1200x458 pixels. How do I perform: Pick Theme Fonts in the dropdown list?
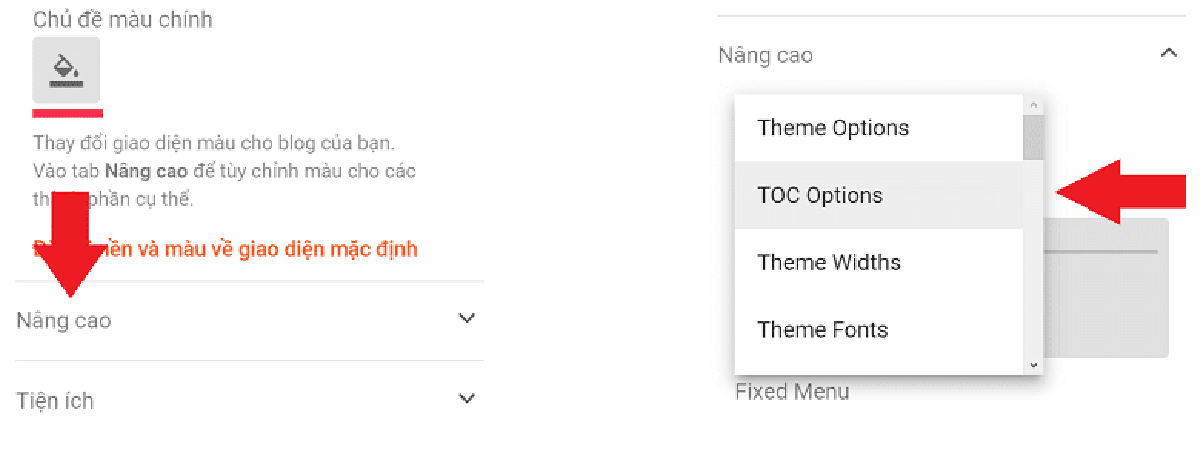[822, 329]
